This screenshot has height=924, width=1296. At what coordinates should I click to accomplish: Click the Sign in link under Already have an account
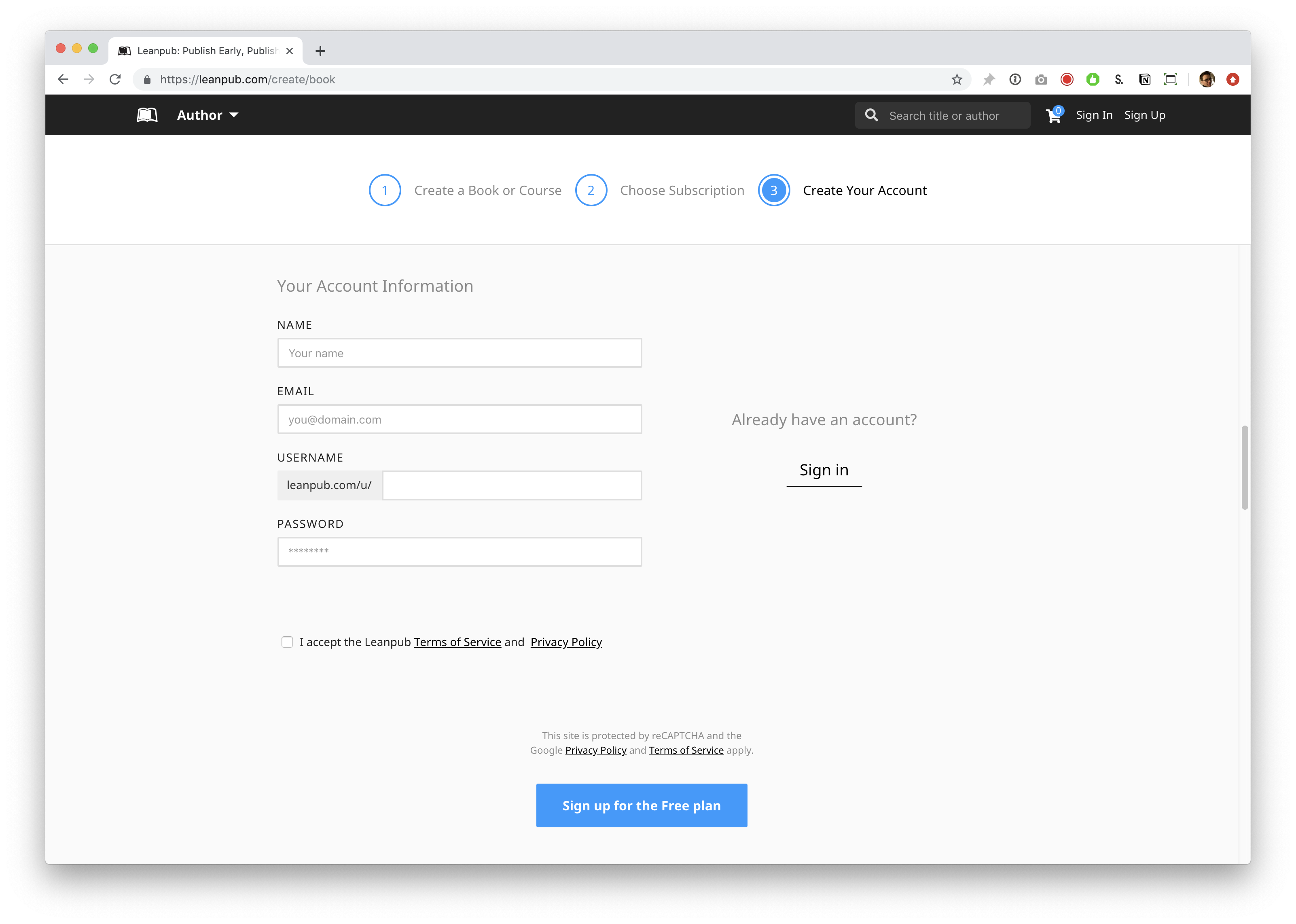tap(823, 470)
